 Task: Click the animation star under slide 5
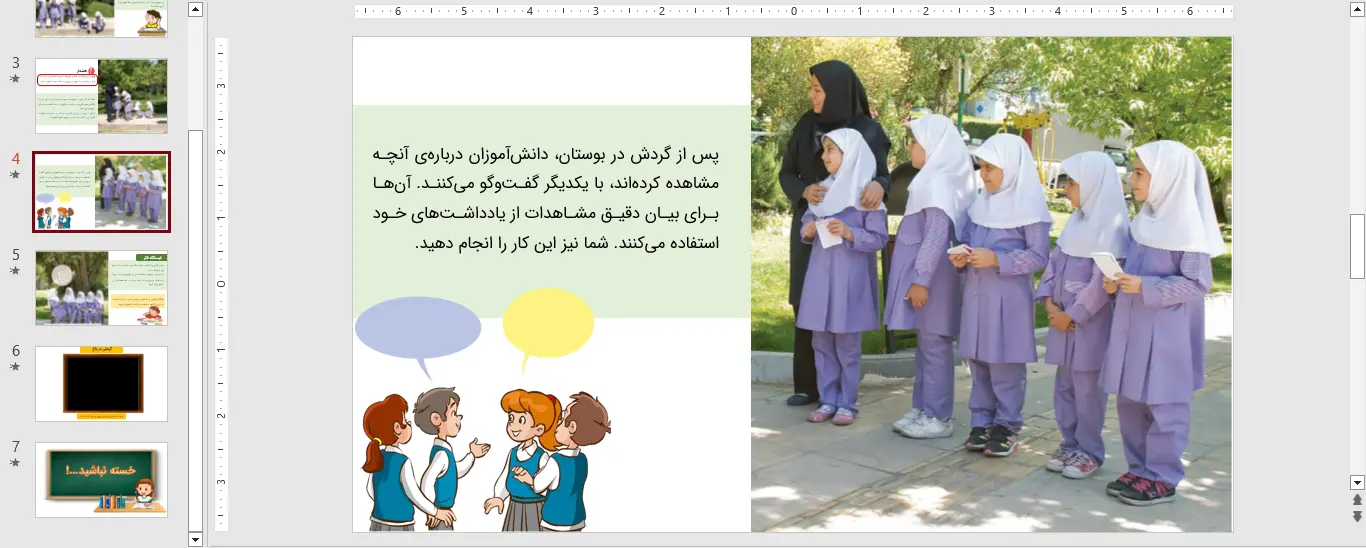[15, 270]
